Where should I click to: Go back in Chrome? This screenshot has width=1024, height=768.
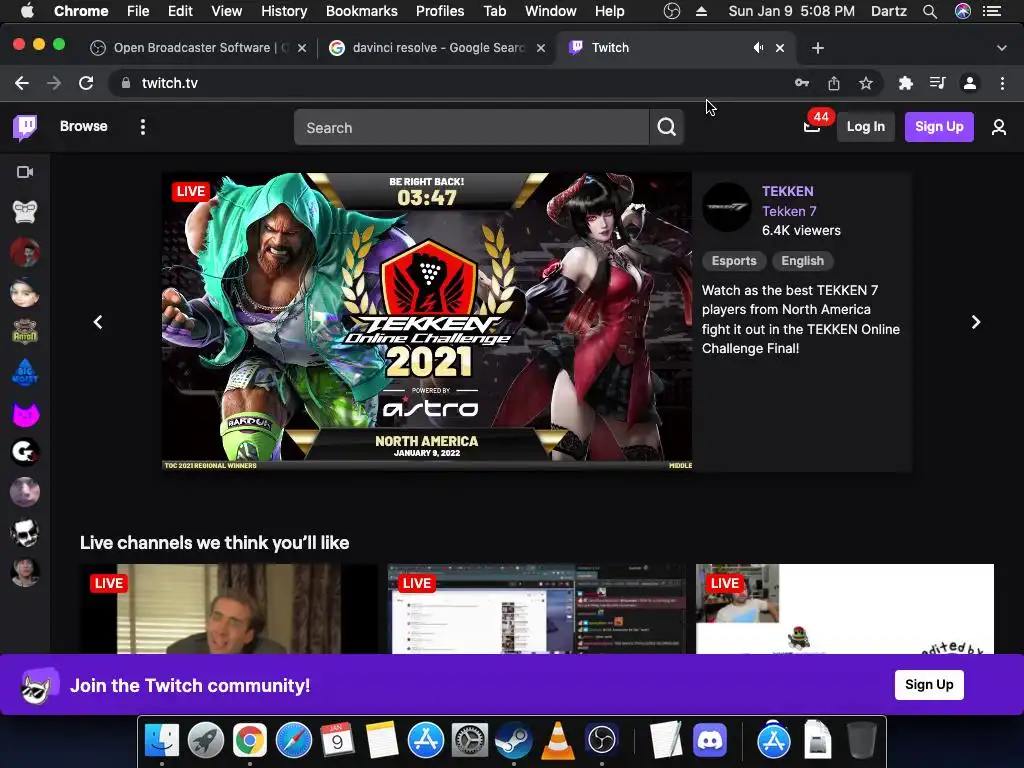22,83
